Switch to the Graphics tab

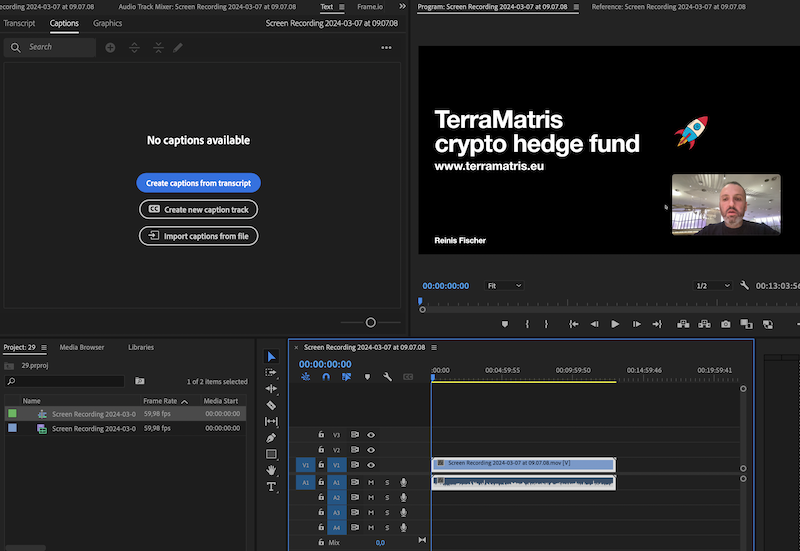coord(107,23)
